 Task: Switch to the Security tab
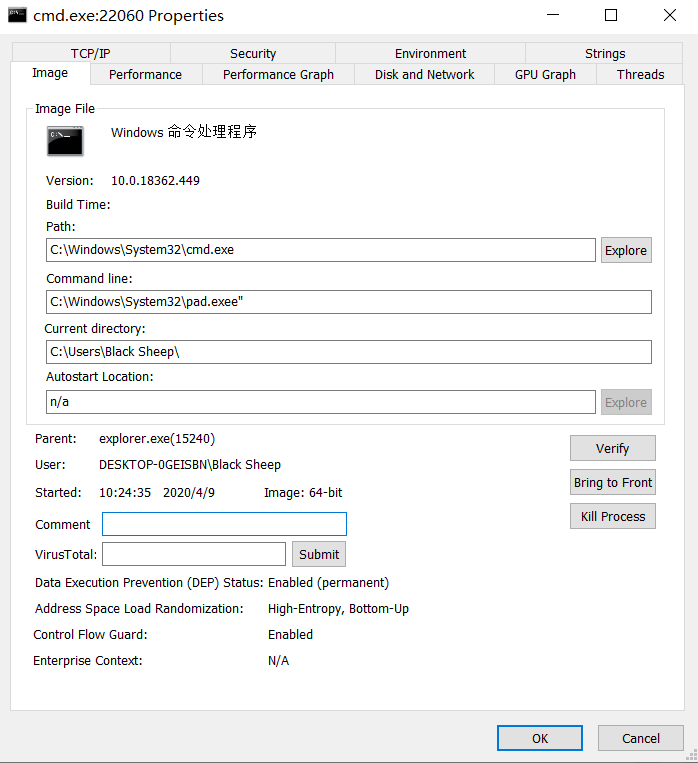253,53
